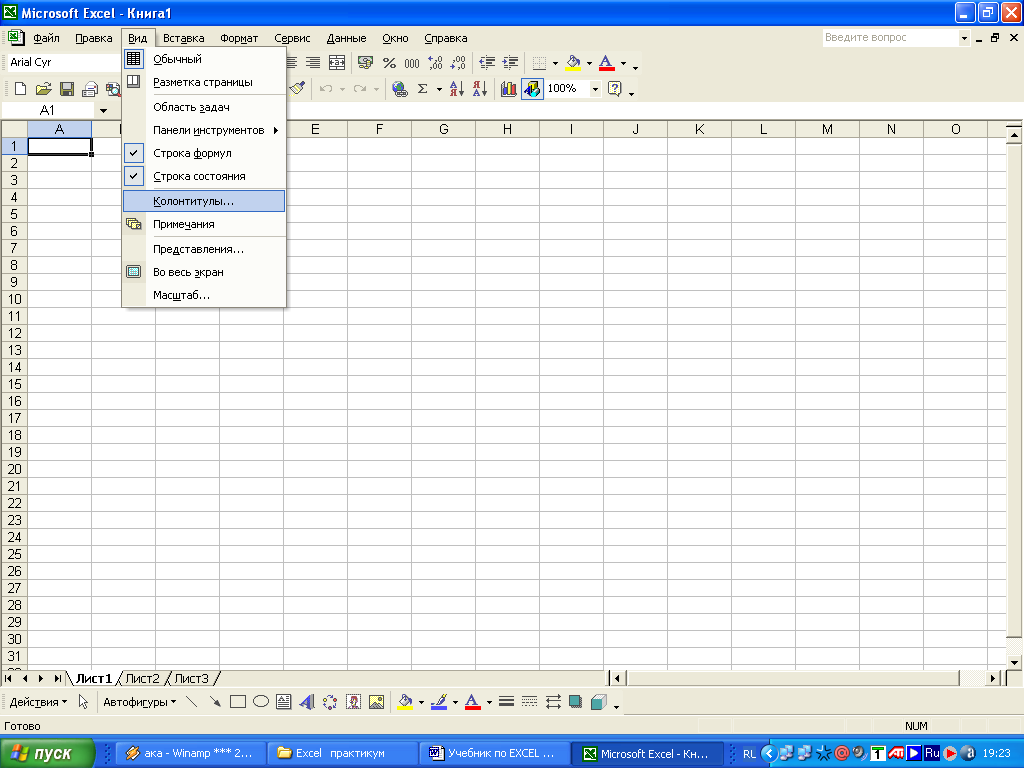1024x768 pixels.
Task: Open the Вставка menu
Action: point(184,39)
